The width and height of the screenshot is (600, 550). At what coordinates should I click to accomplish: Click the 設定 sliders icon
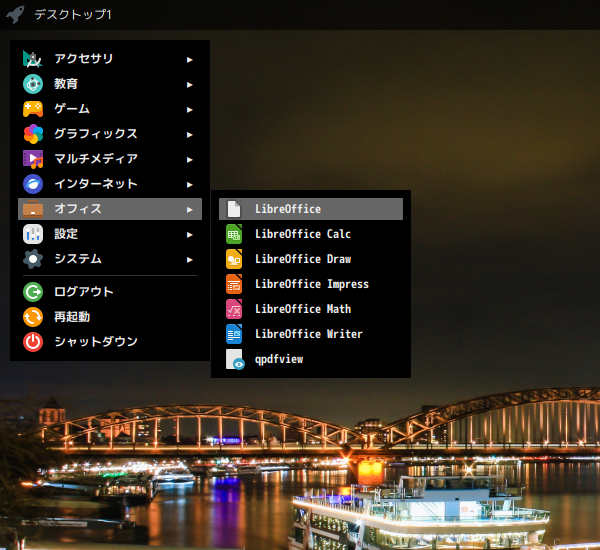tap(33, 234)
